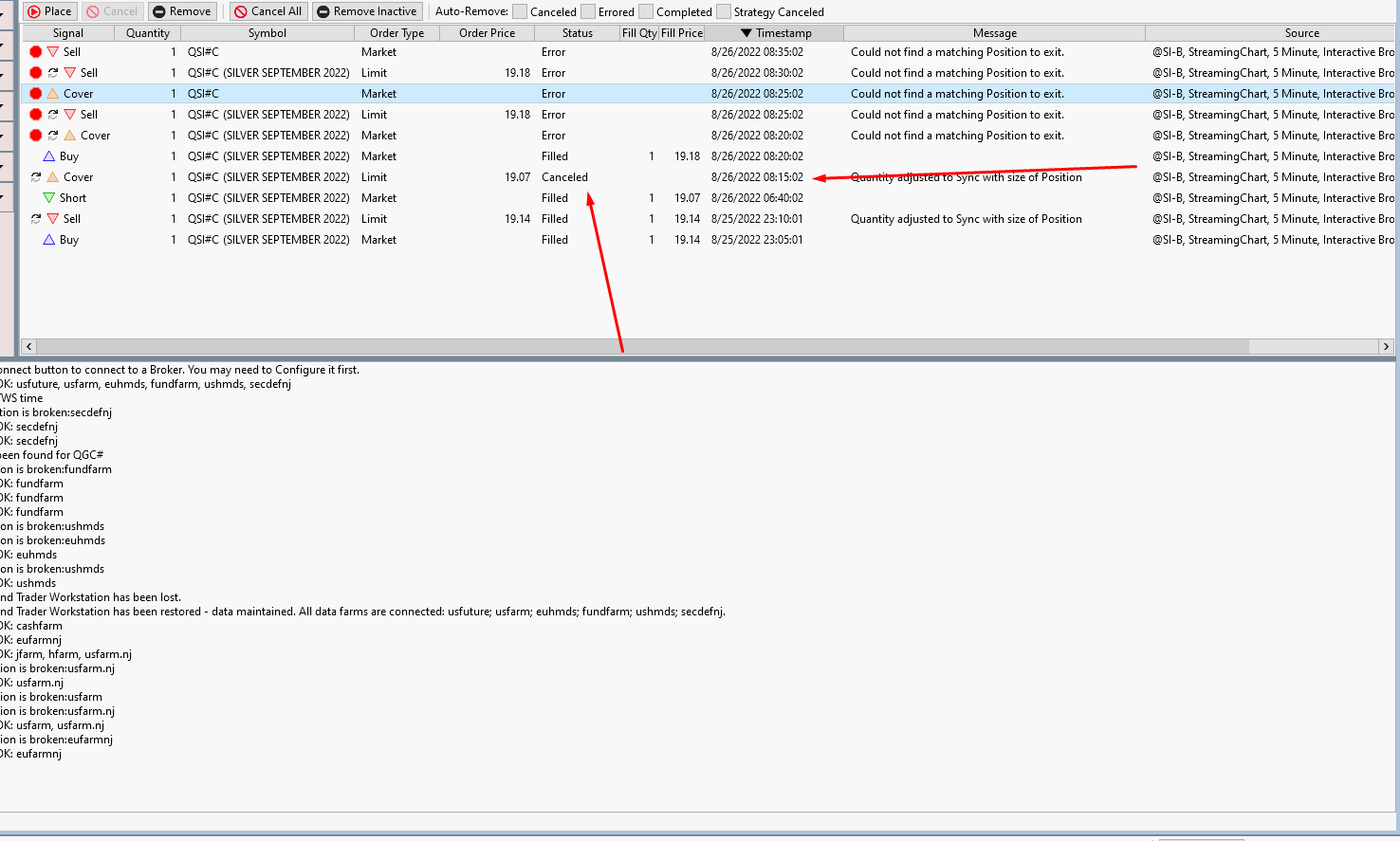Viewport: 1400px width, 841px height.
Task: Click the Symbol column header
Action: click(267, 33)
